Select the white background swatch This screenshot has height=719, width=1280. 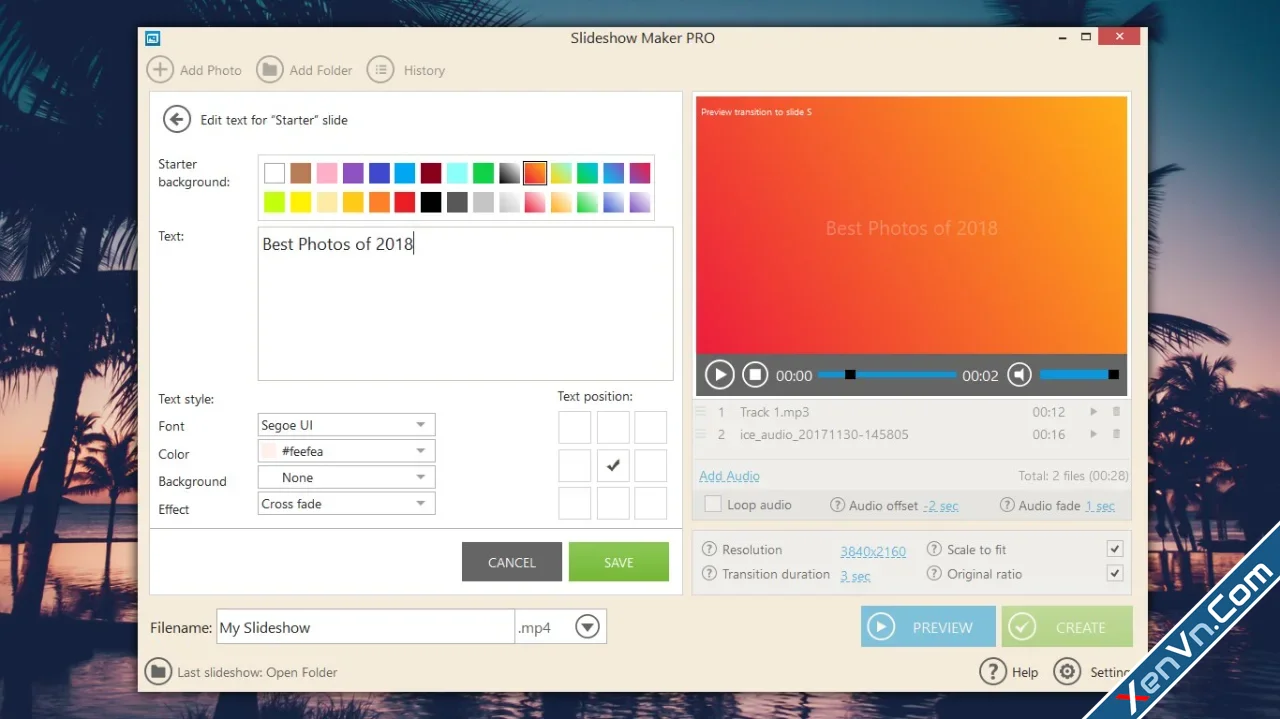(x=274, y=173)
